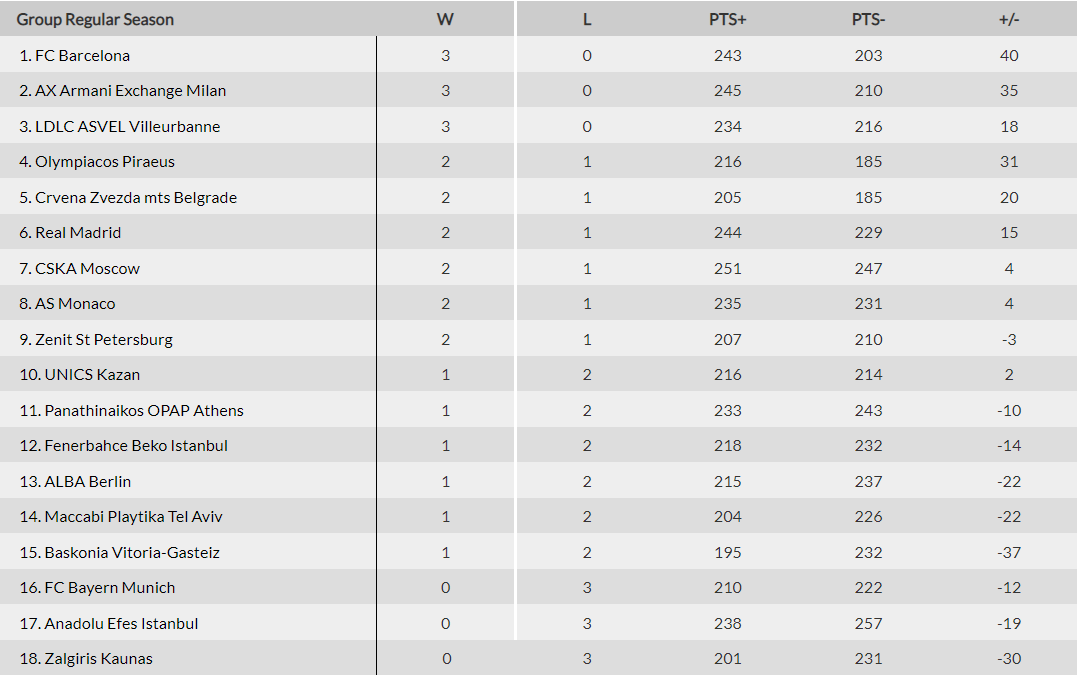
Task: Click the +/- column header
Action: click(x=1008, y=20)
